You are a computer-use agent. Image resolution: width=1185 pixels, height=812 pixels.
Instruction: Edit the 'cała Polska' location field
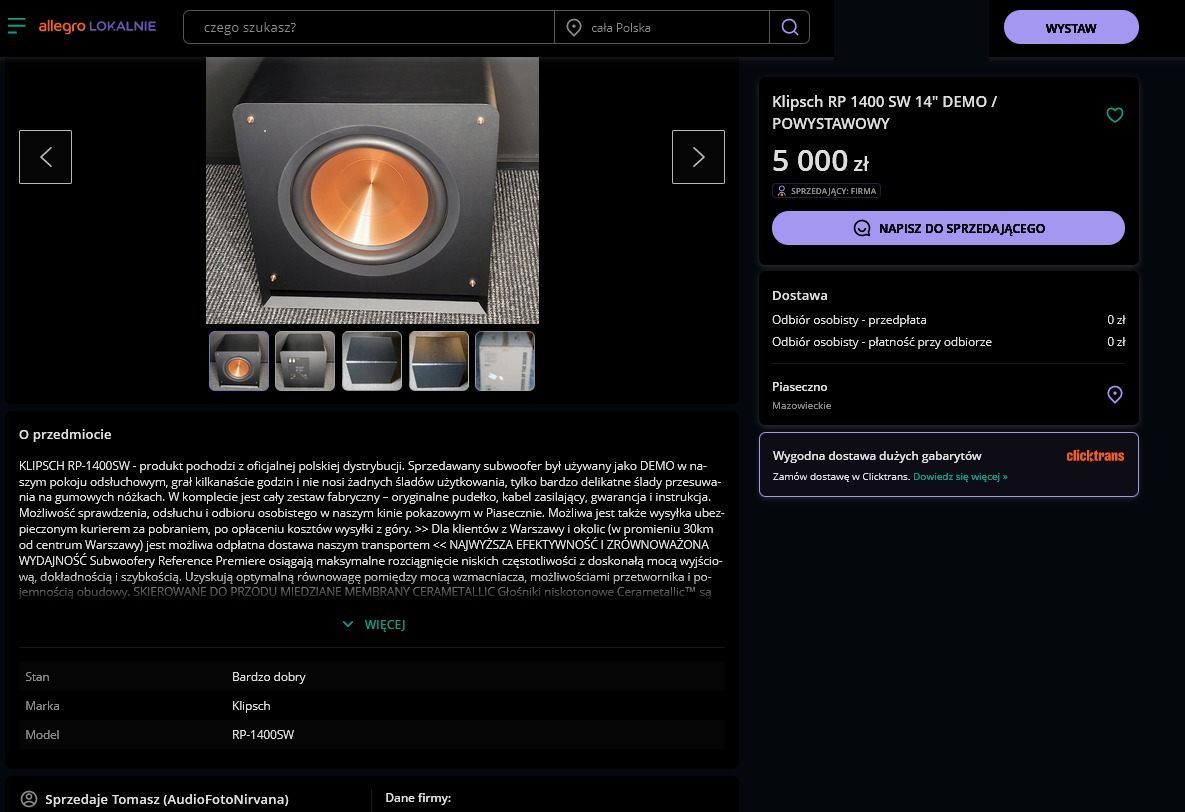coord(662,27)
